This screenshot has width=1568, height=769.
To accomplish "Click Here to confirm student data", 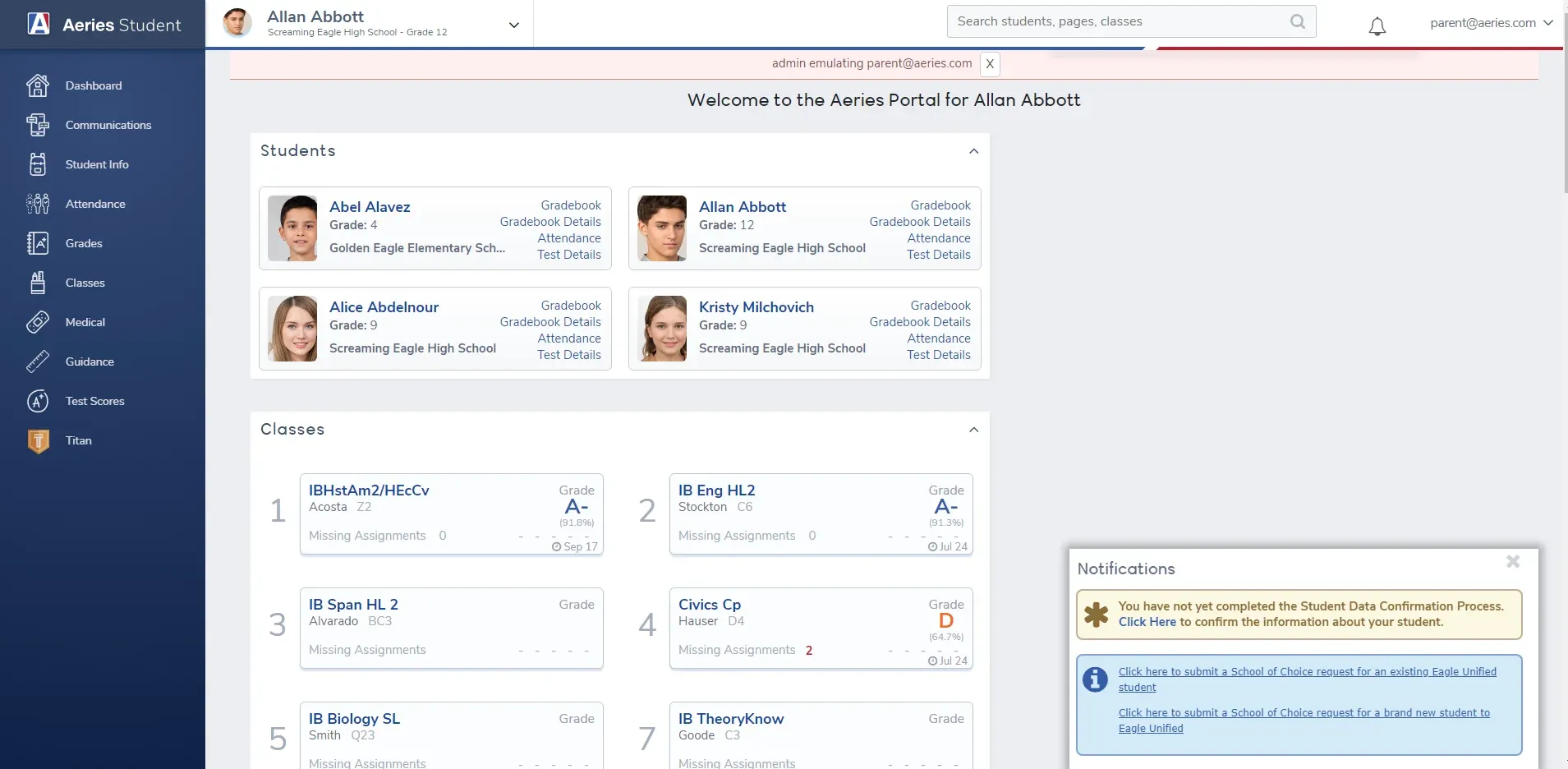I will tap(1147, 622).
